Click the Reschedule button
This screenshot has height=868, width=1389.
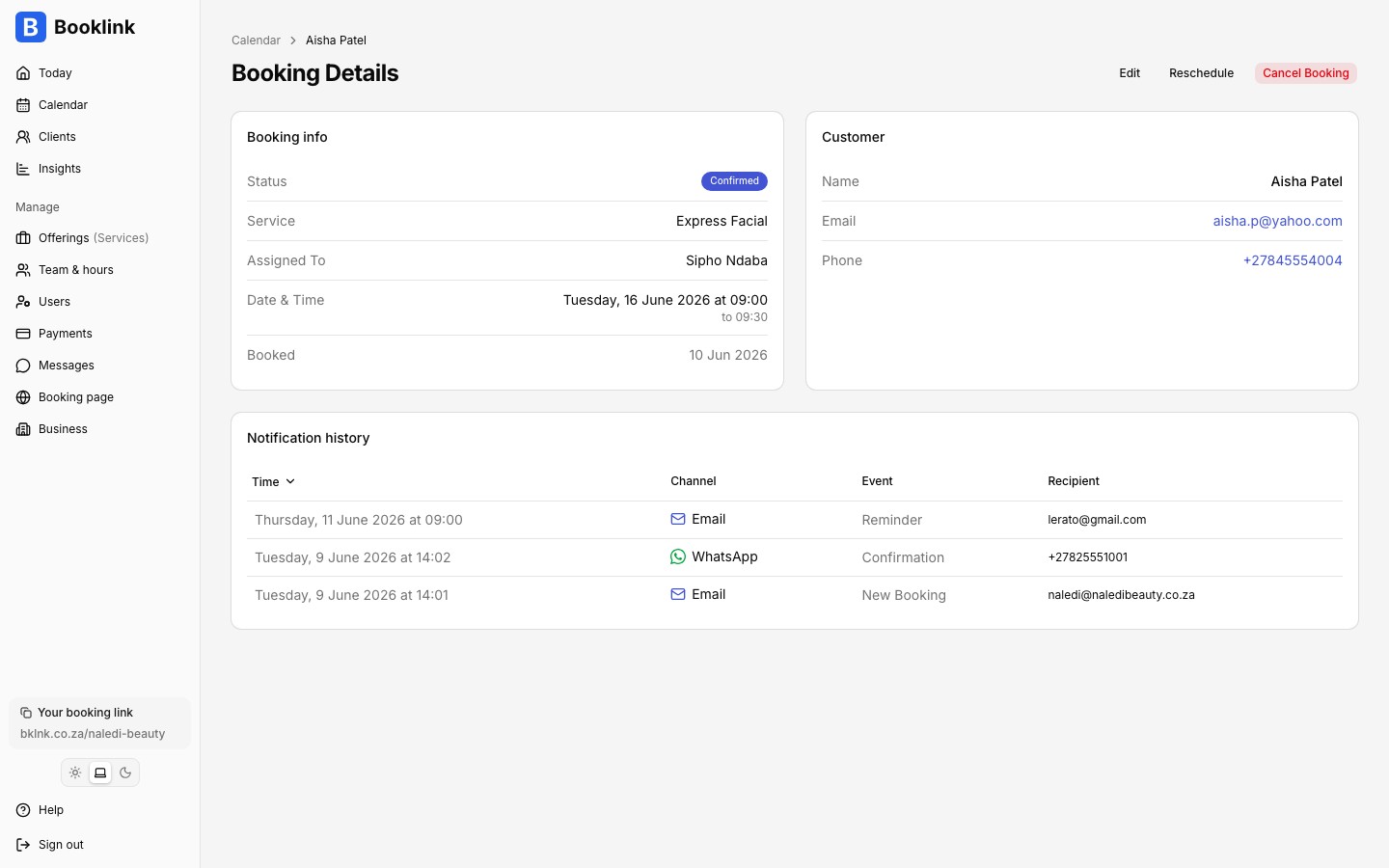click(x=1201, y=73)
